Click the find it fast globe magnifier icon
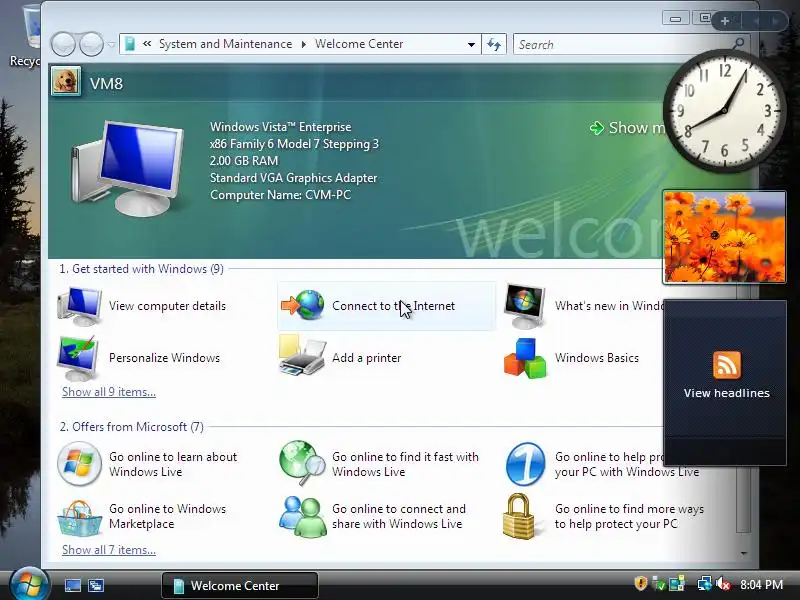This screenshot has width=800, height=600. tap(302, 463)
